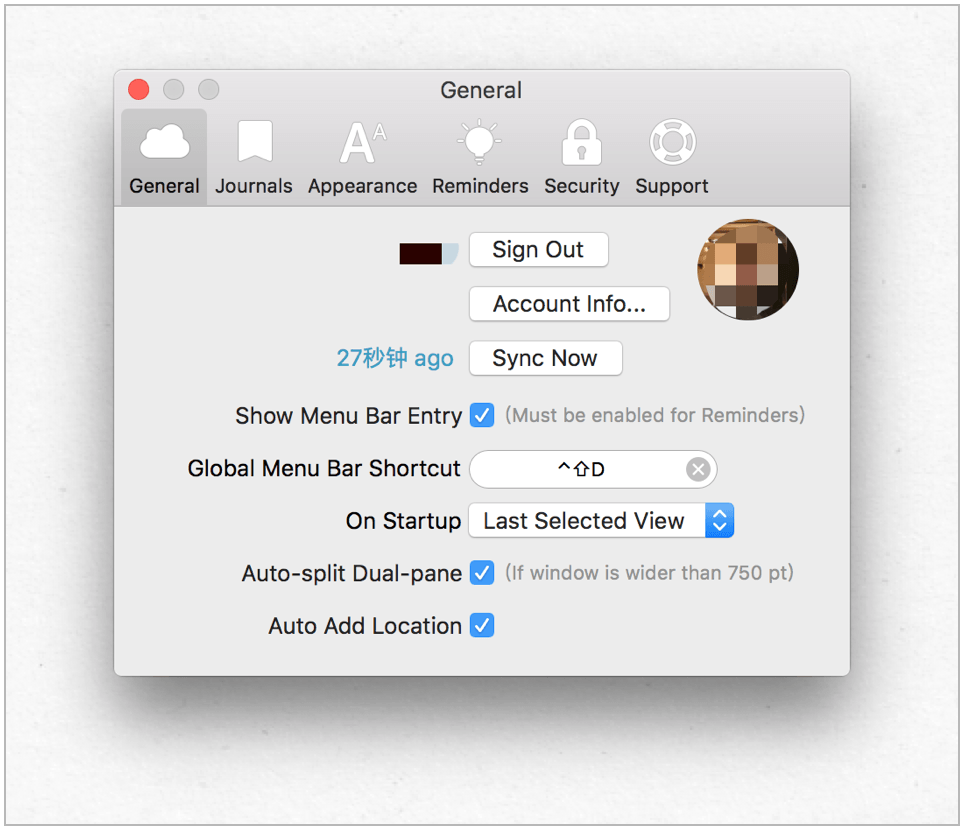This screenshot has width=964, height=830.
Task: Click the Sign Out button
Action: pyautogui.click(x=539, y=250)
